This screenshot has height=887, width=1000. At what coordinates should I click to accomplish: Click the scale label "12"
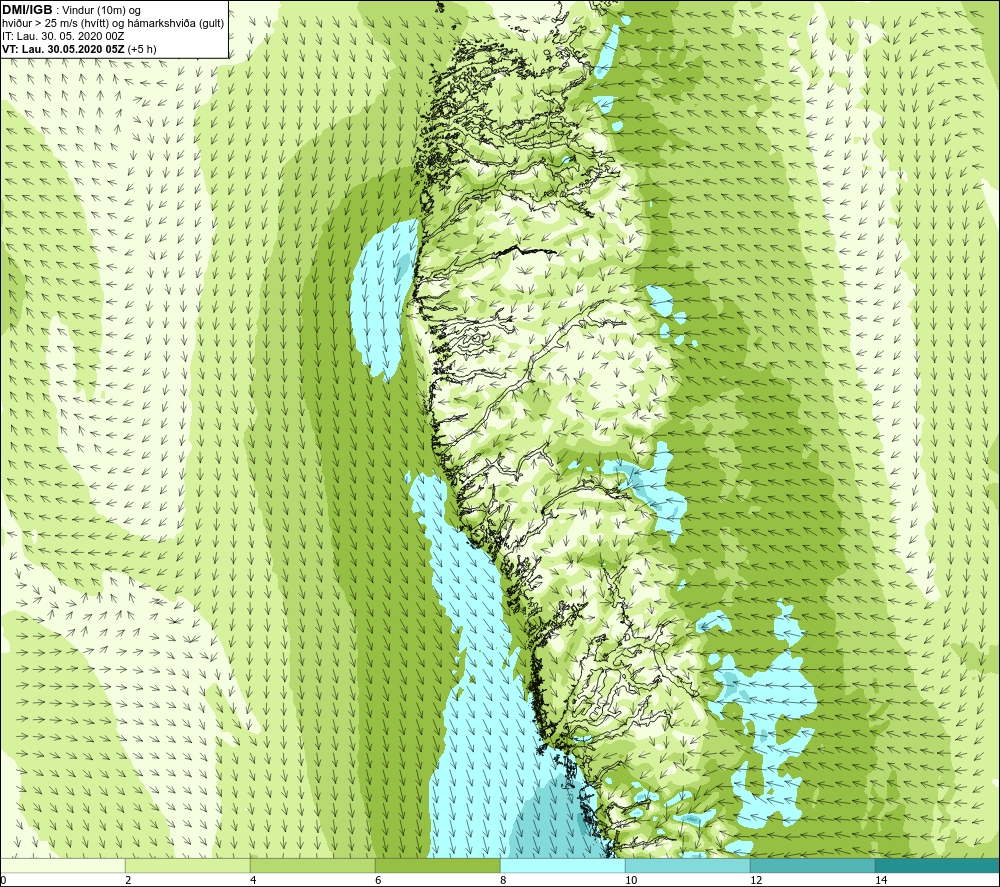coord(756,881)
